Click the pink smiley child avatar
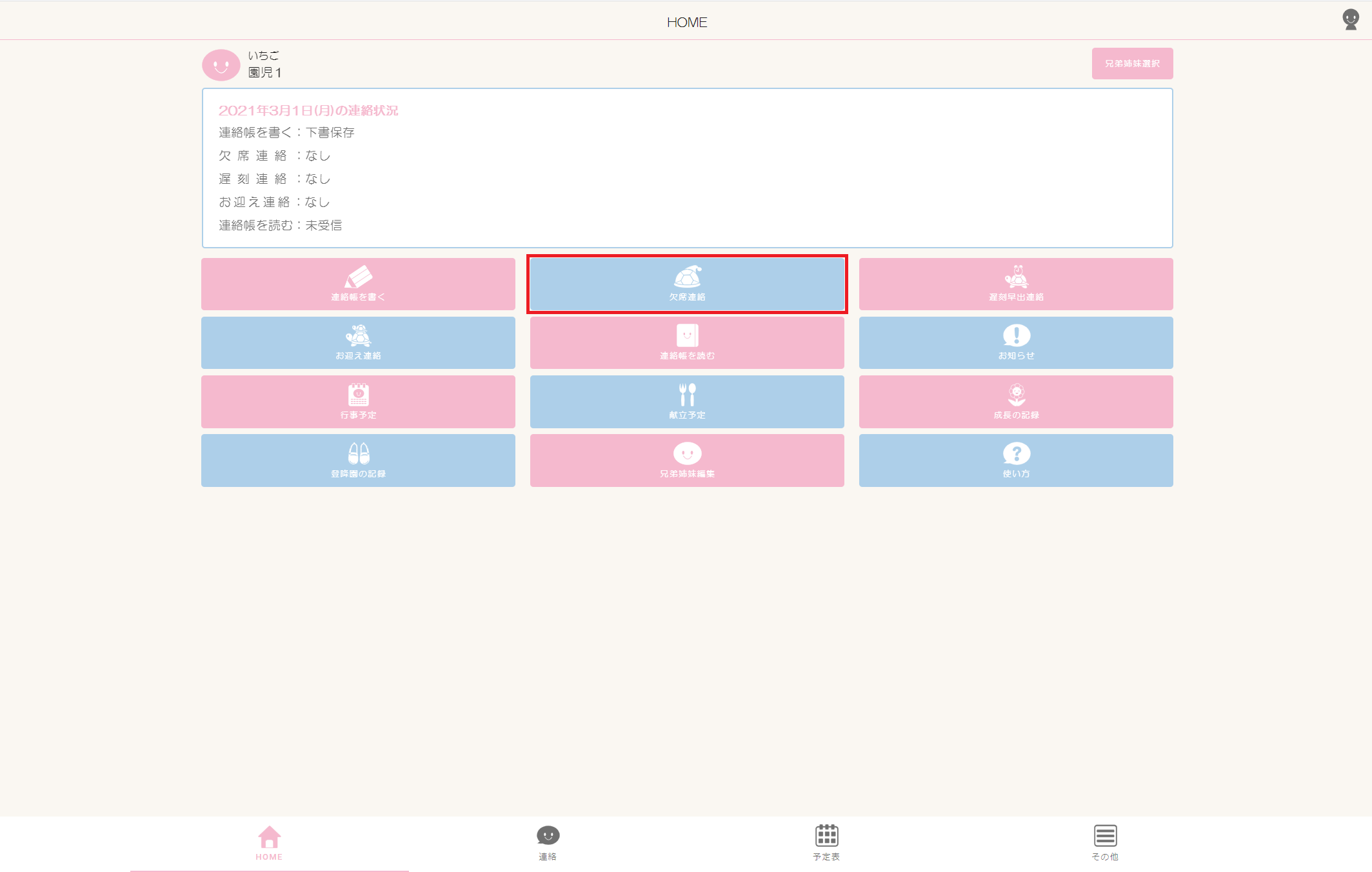This screenshot has width=1372, height=872. 221,65
